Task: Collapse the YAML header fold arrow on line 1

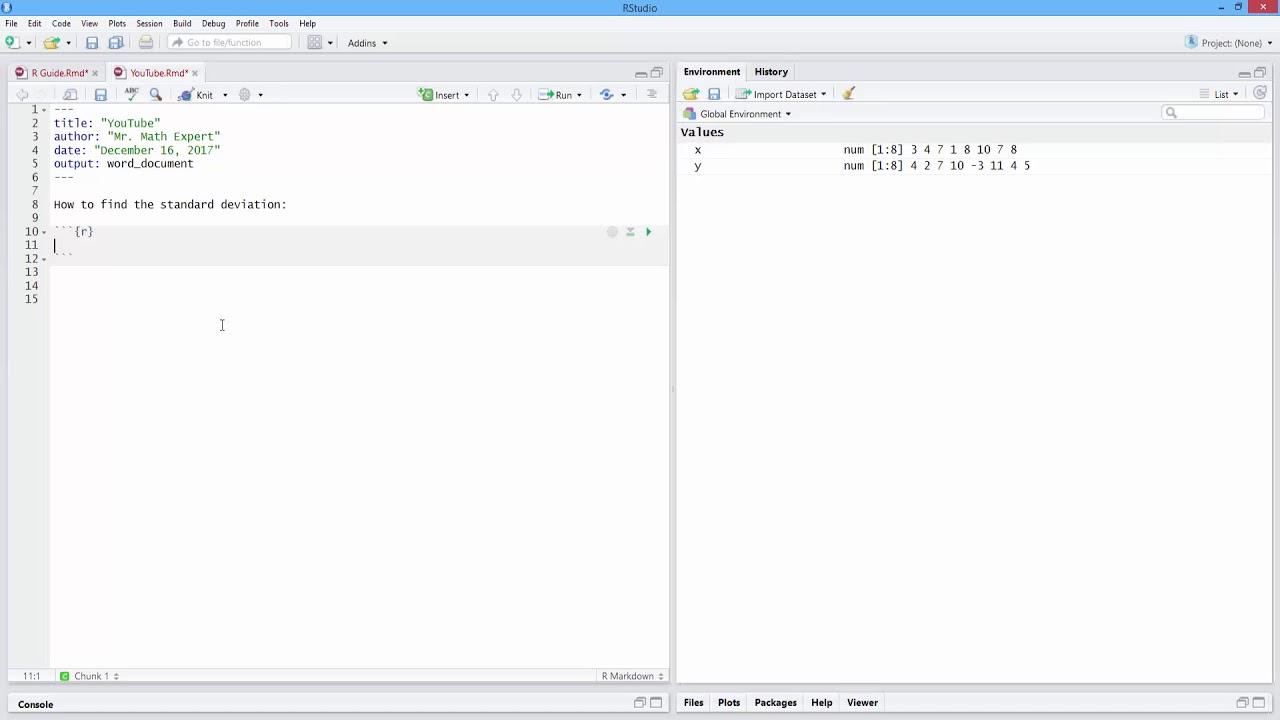Action: 44,110
